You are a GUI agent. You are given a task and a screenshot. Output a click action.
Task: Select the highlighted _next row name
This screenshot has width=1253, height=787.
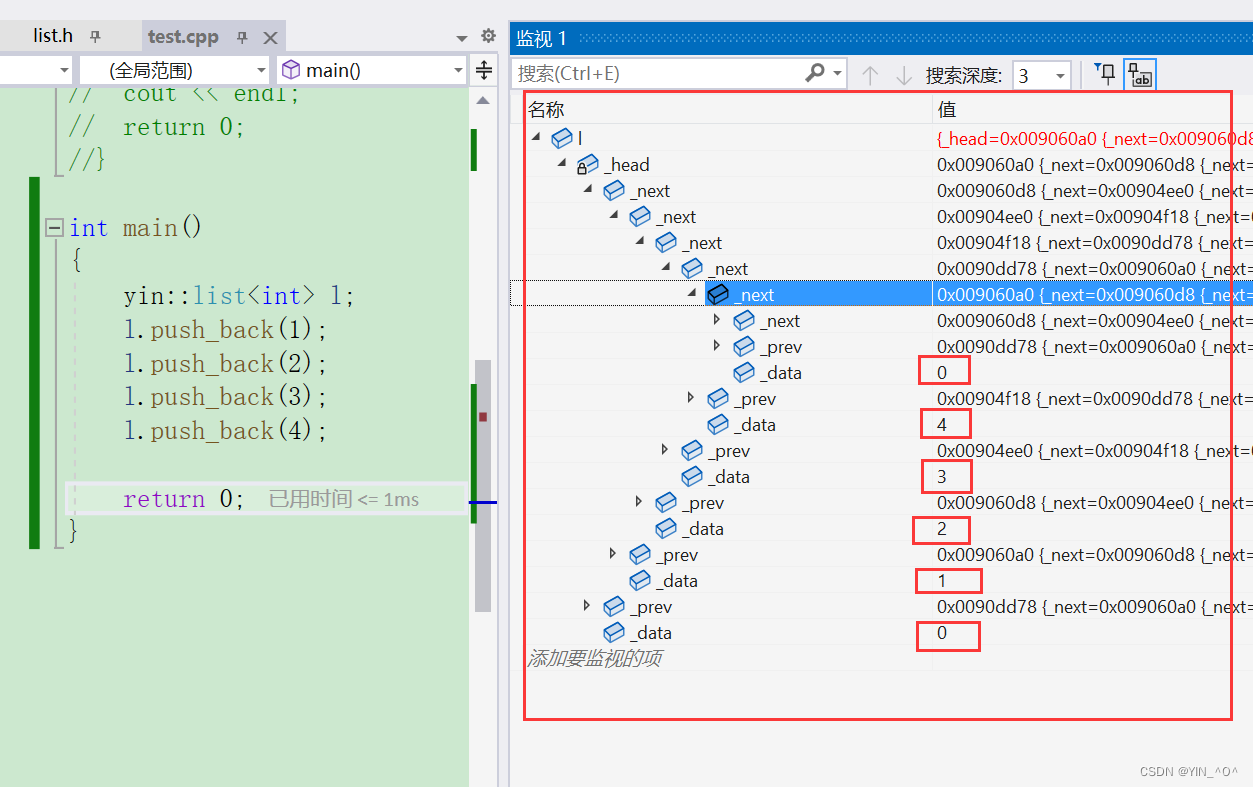755,294
